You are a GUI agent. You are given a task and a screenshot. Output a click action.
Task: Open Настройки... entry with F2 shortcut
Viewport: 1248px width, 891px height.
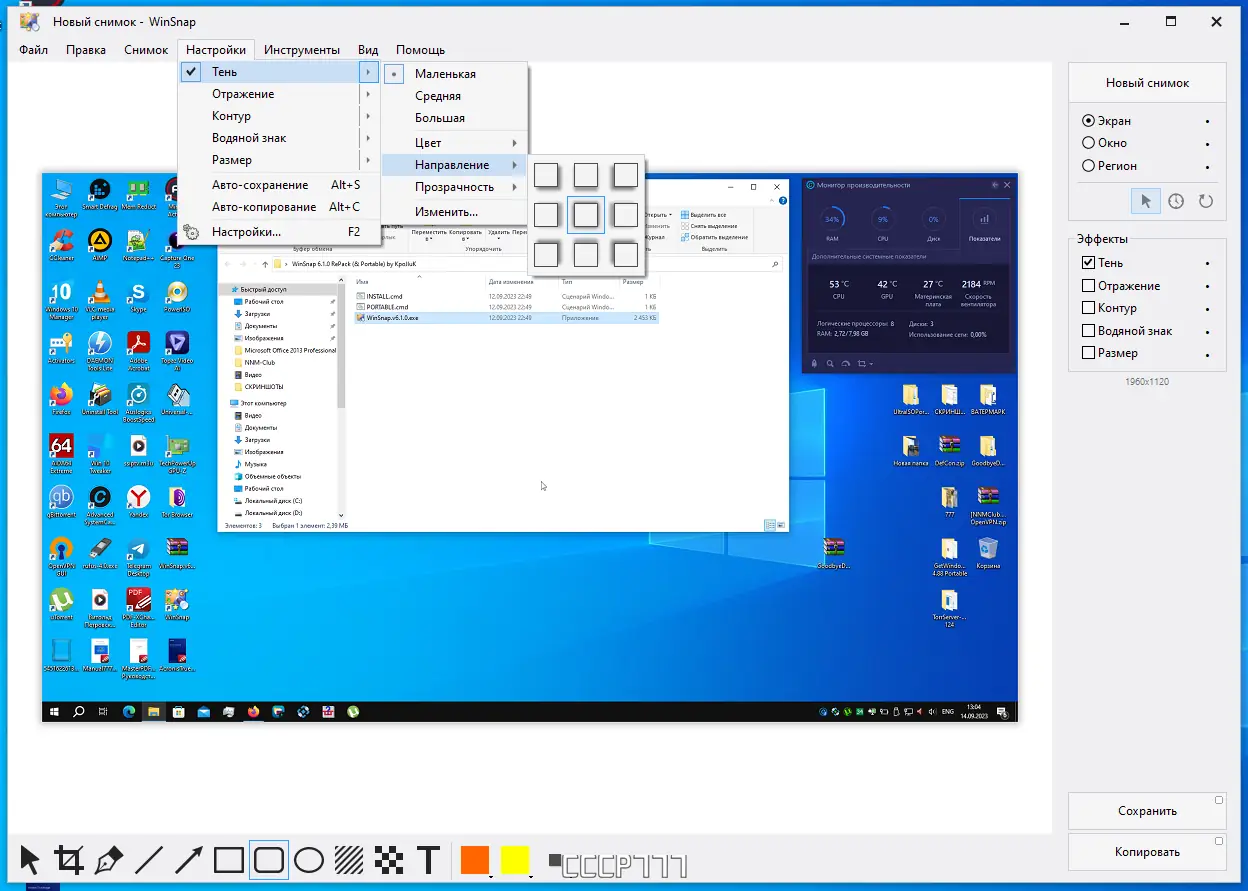tap(279, 232)
